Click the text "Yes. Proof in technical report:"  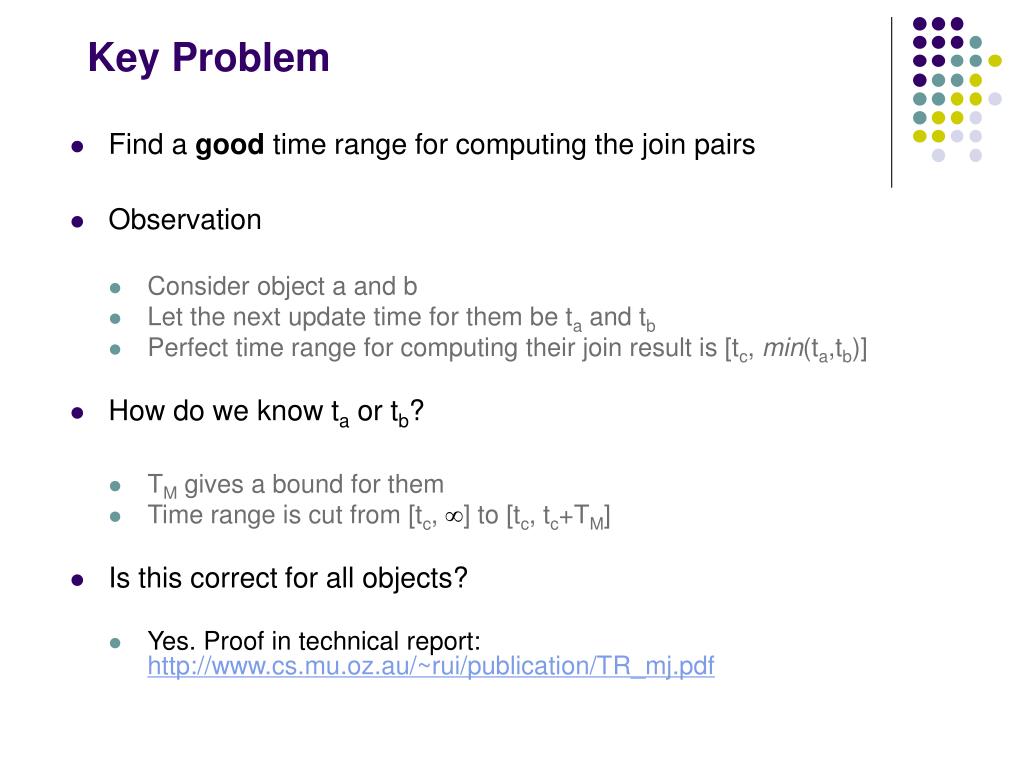coord(314,641)
